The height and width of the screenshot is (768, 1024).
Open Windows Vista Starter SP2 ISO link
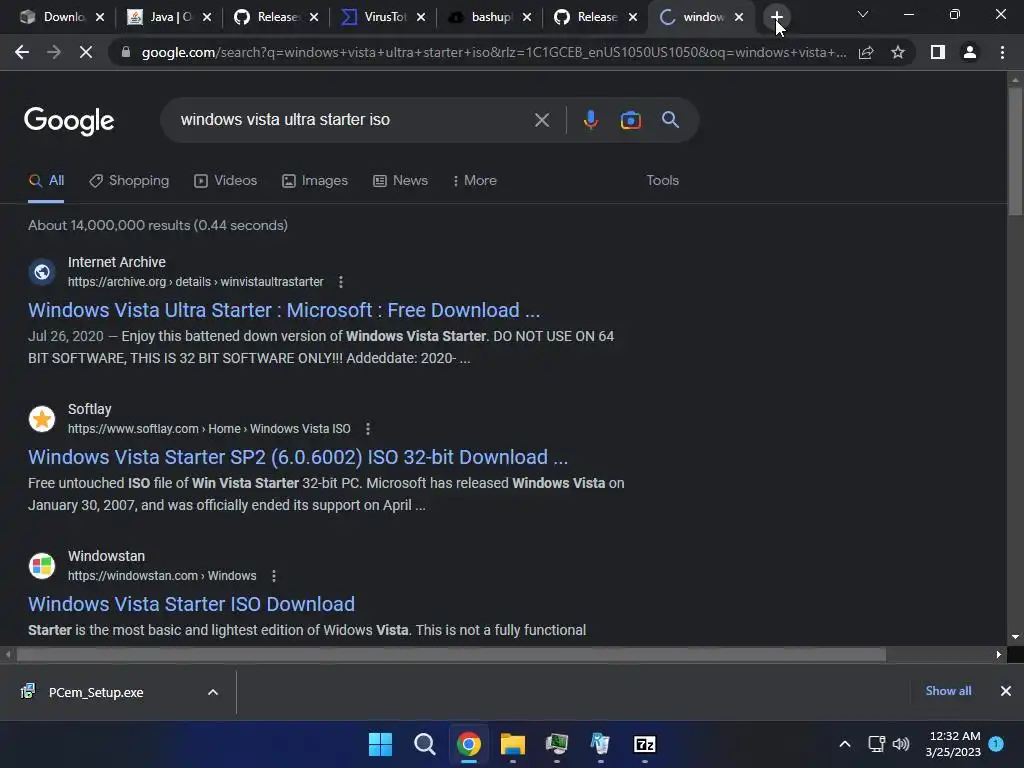coord(298,457)
